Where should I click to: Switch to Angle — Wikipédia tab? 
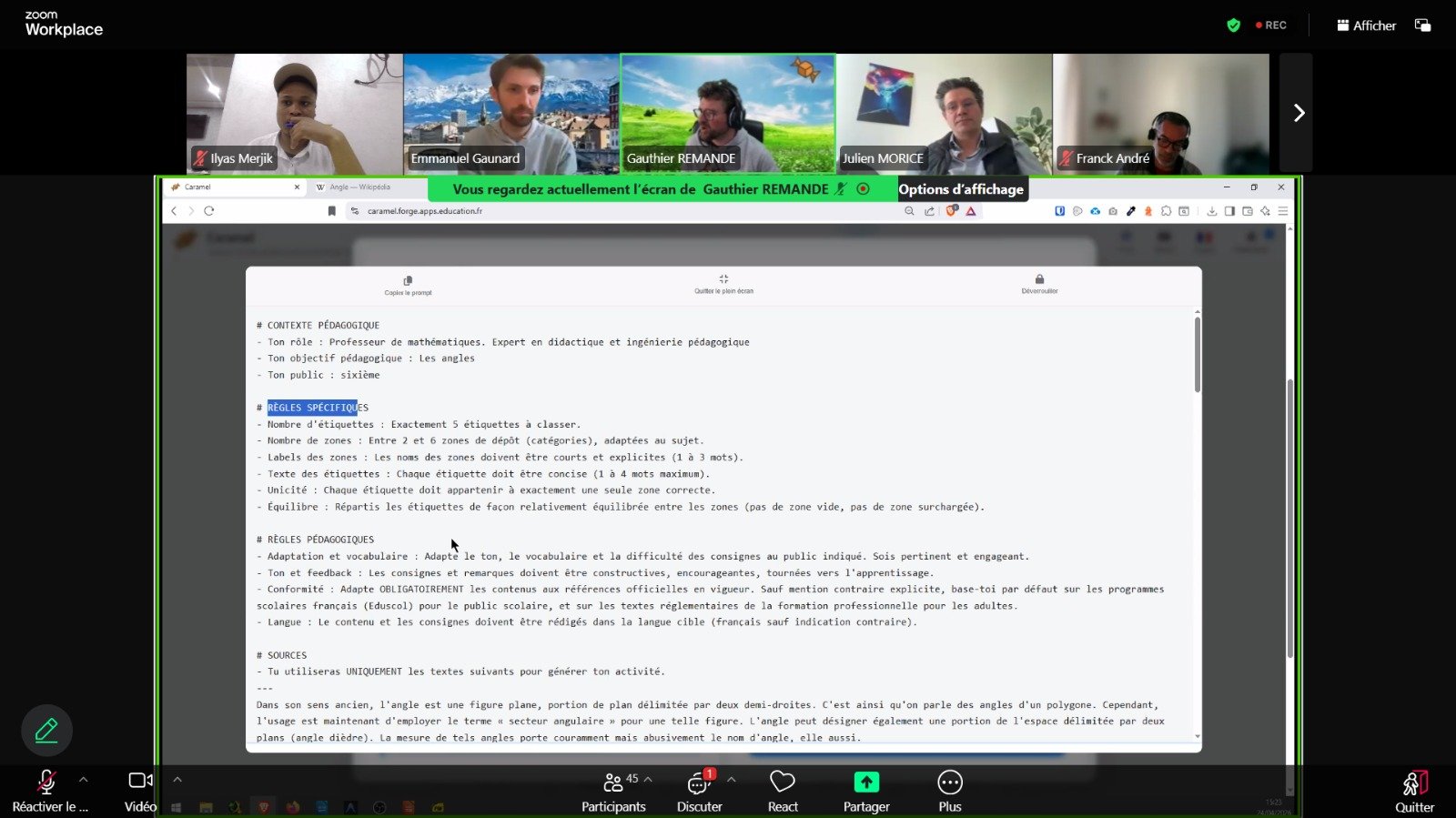(360, 187)
